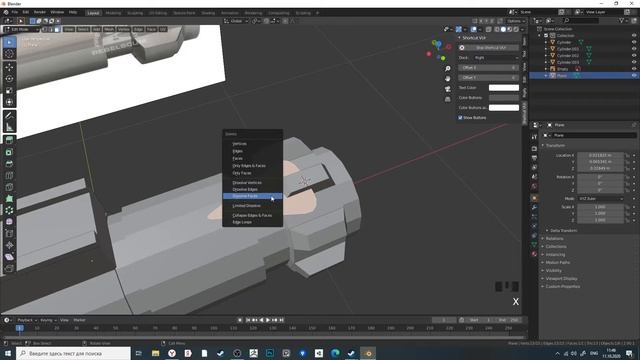Select the Rip Region tool
This screenshot has width=640, height=360.
tap(9, 268)
